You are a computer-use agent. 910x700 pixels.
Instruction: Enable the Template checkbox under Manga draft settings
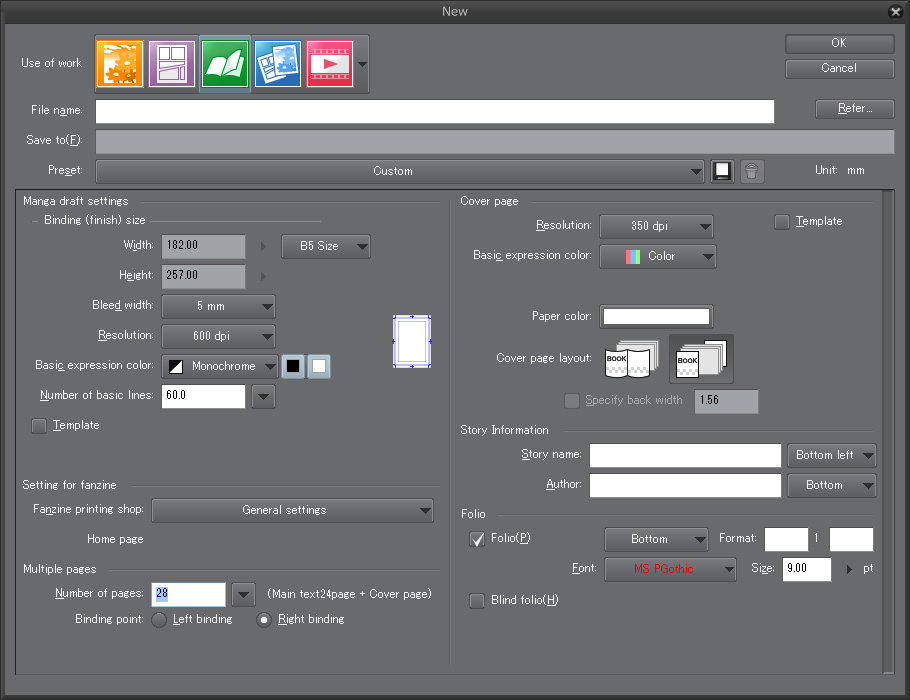point(40,426)
